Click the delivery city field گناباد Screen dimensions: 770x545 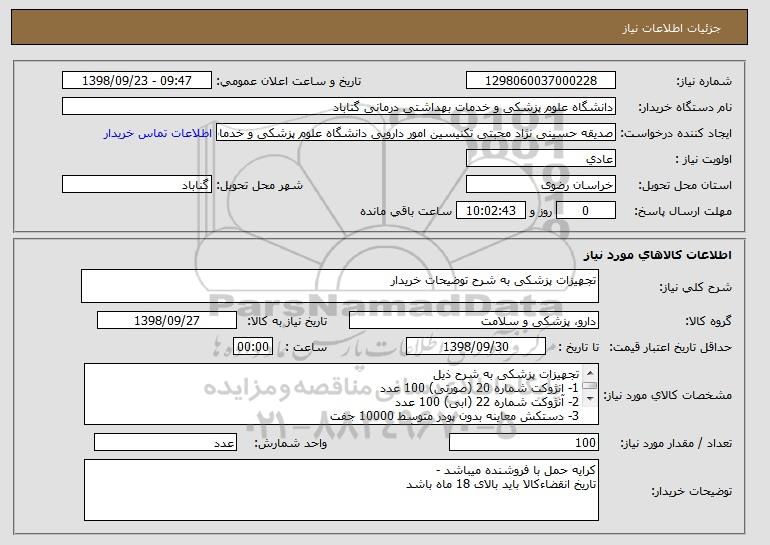137,185
